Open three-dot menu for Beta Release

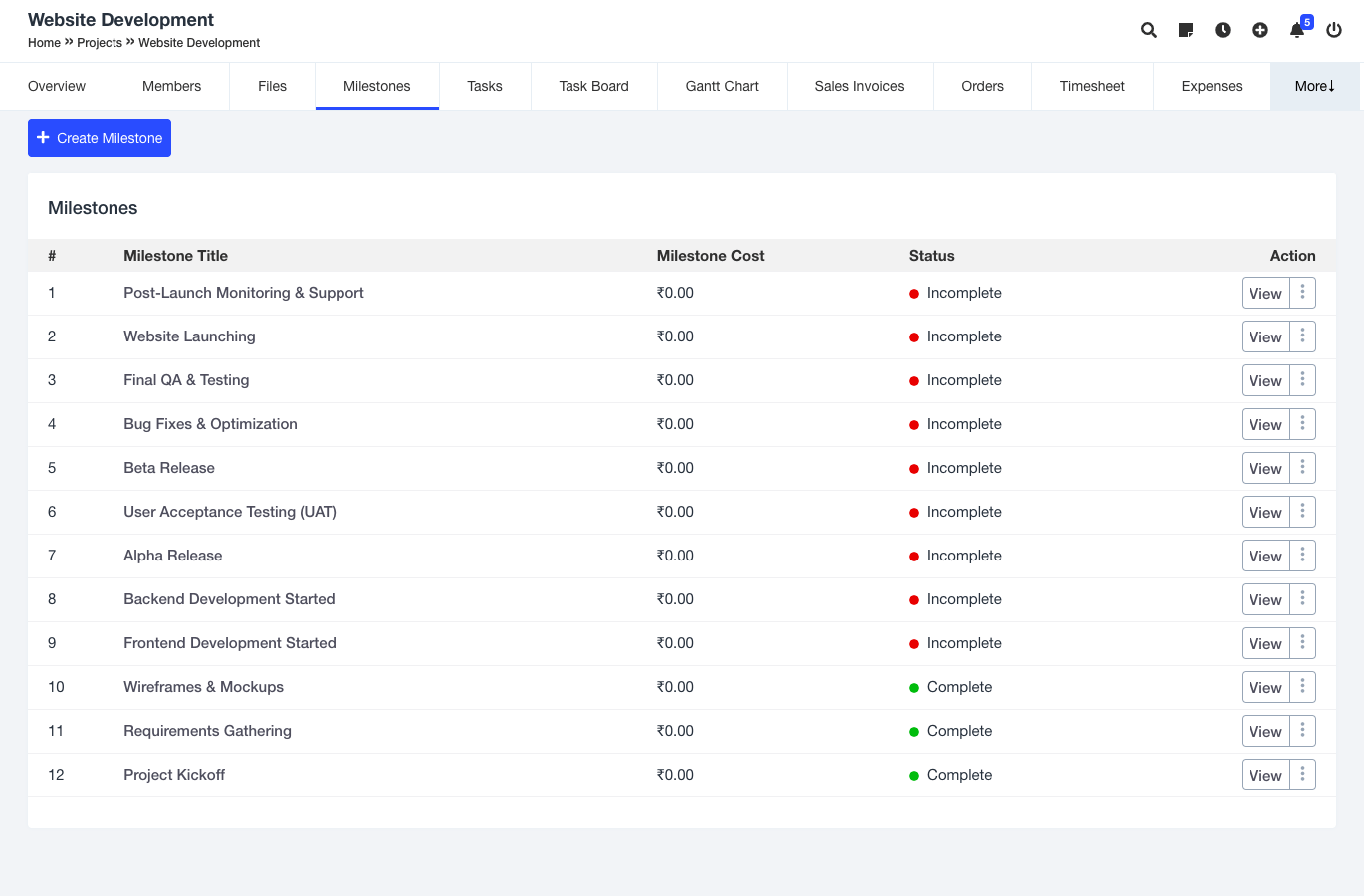click(x=1302, y=468)
